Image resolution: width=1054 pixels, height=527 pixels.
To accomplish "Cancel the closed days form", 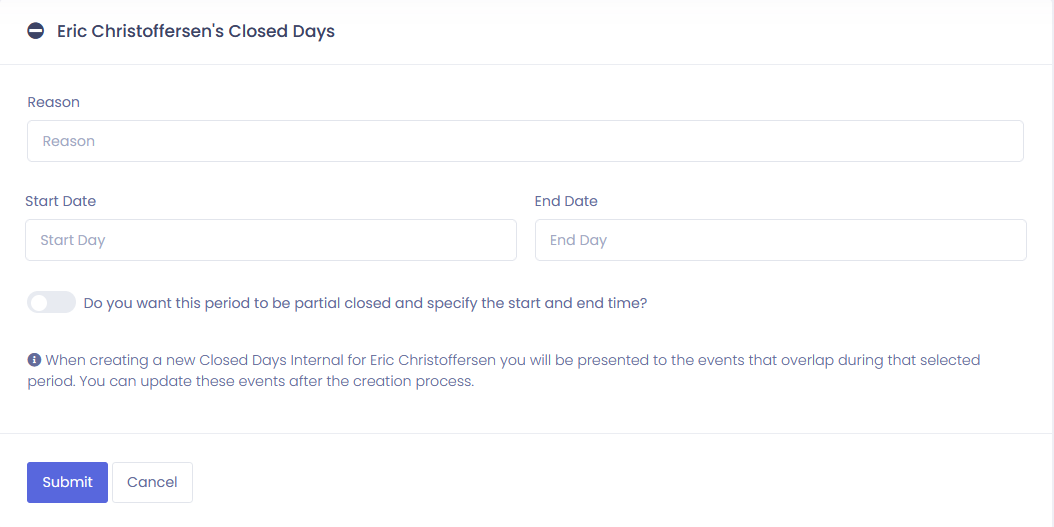I will pyautogui.click(x=152, y=482).
